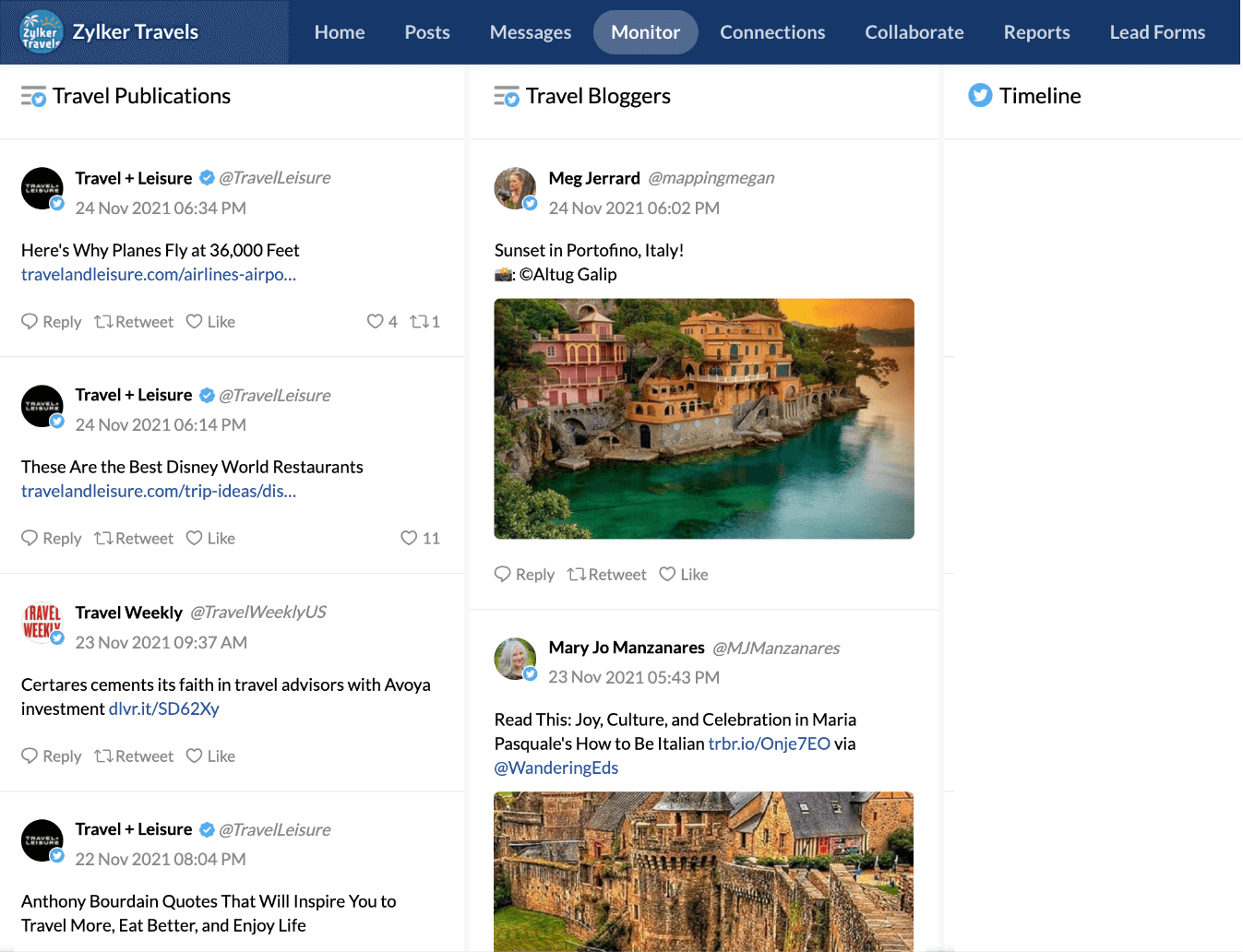Click the 23 Nov 2021 09:37 AM timestamp
This screenshot has width=1243, height=952.
(x=161, y=642)
